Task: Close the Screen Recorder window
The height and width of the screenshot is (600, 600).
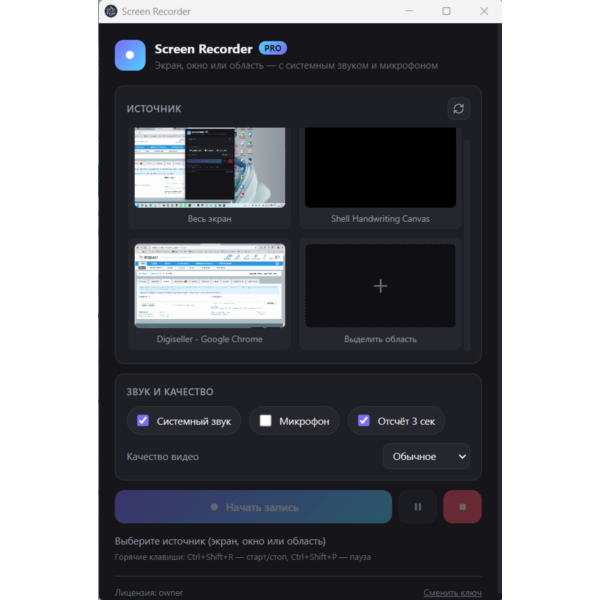Action: tap(484, 11)
